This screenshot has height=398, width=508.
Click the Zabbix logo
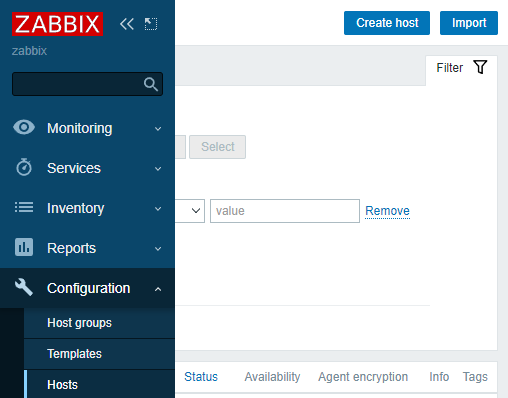coord(57,24)
